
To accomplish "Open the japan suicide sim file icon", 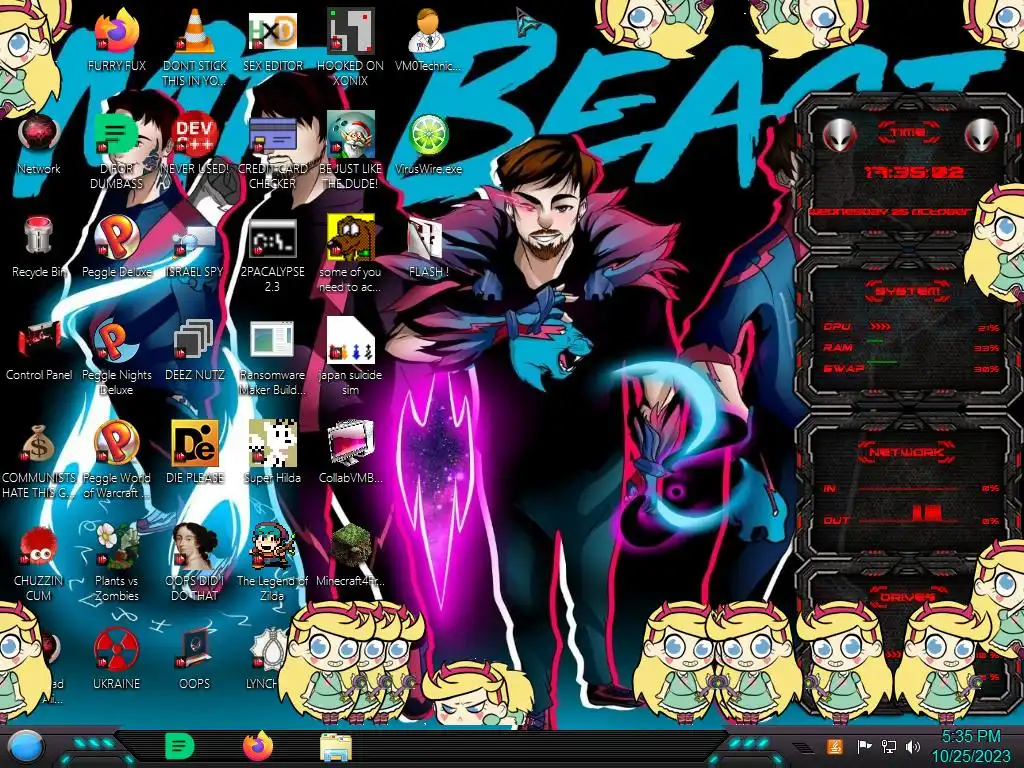I will [x=350, y=340].
